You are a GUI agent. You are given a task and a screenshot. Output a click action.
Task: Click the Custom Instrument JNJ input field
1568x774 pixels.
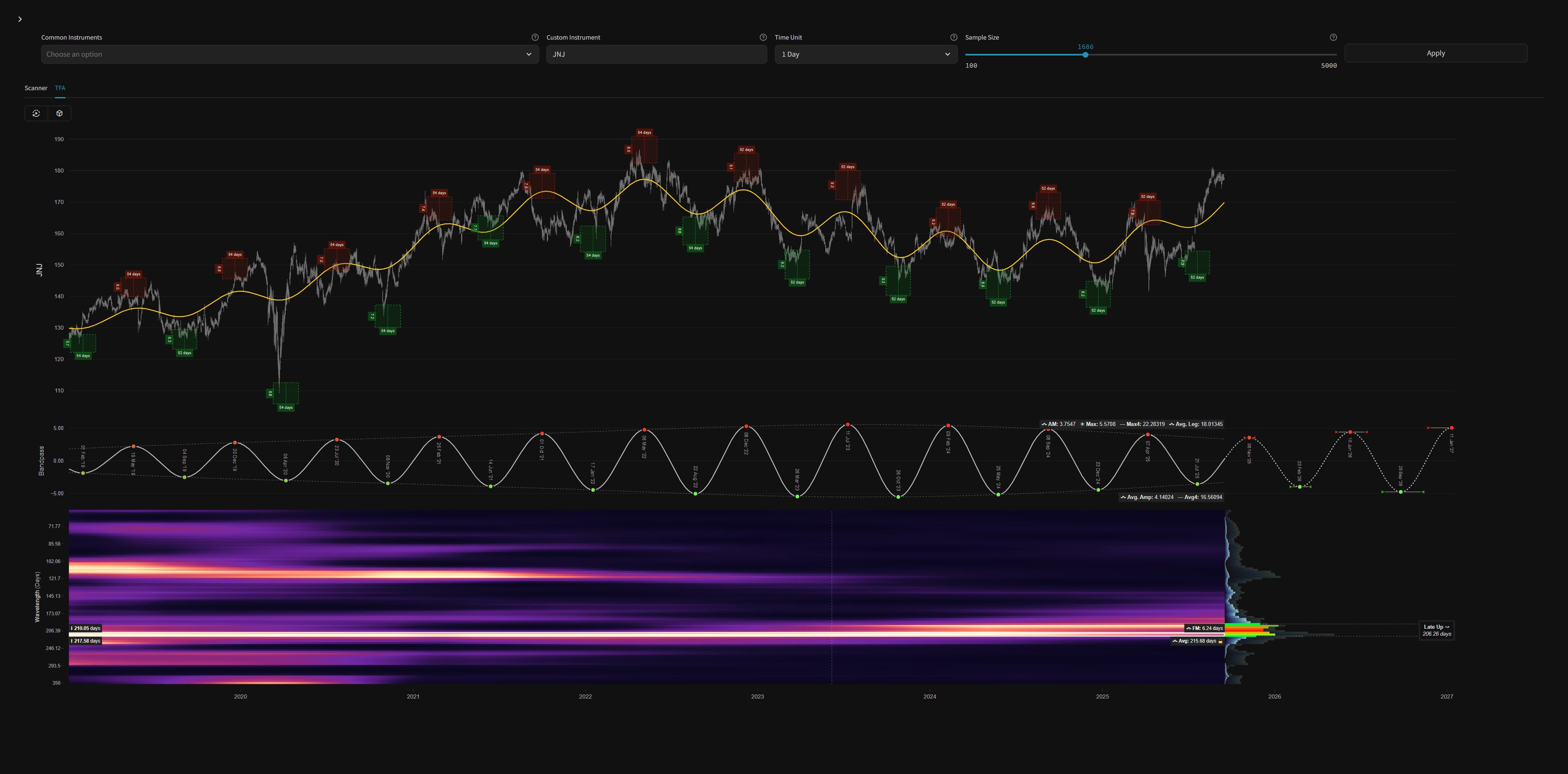[x=656, y=54]
